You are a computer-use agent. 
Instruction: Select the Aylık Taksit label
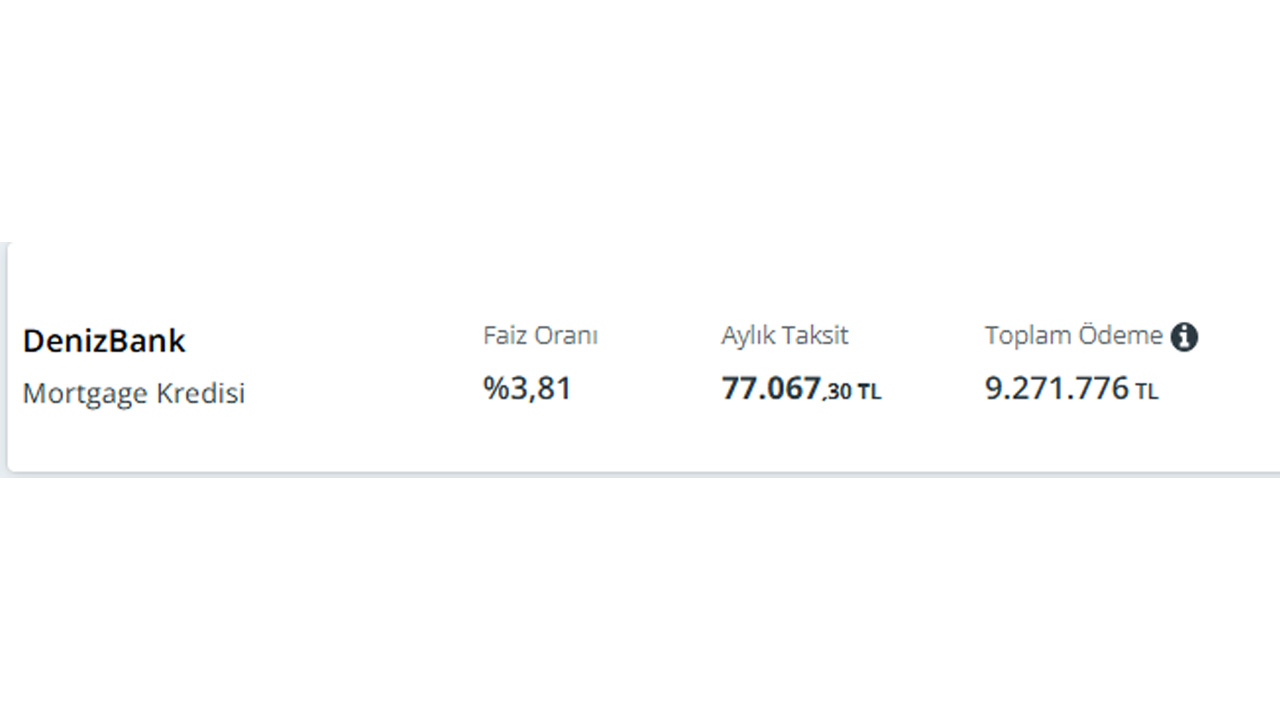point(785,336)
